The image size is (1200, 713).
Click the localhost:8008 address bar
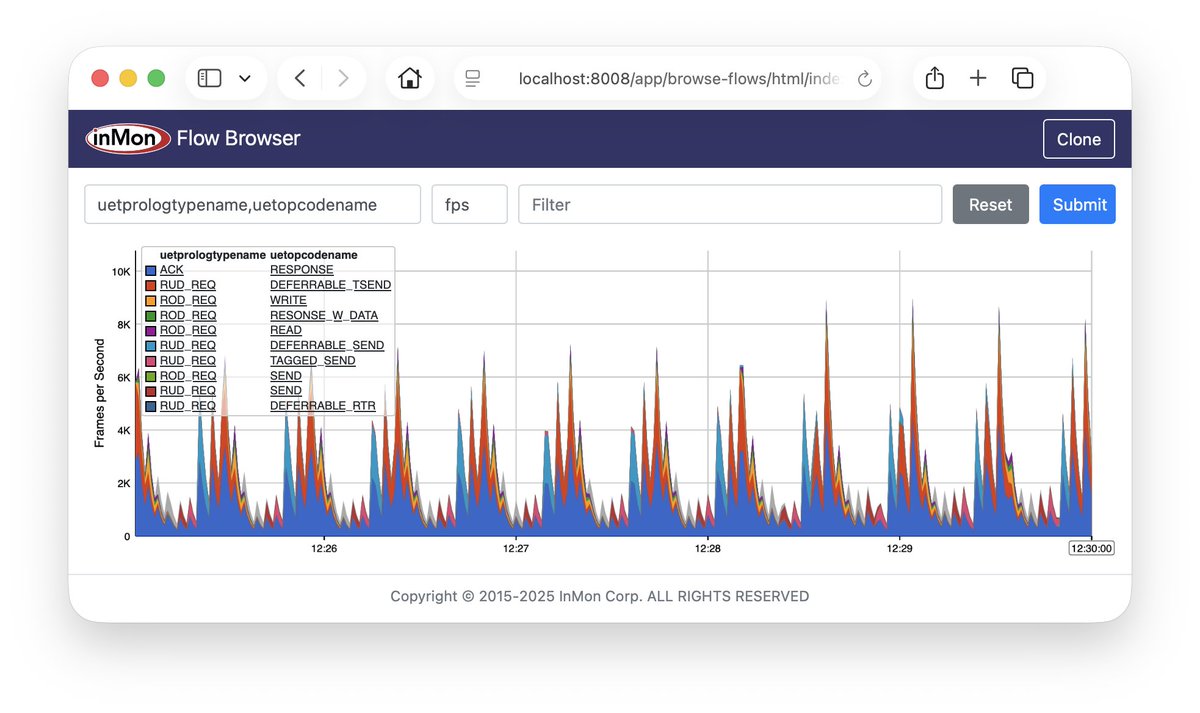668,78
